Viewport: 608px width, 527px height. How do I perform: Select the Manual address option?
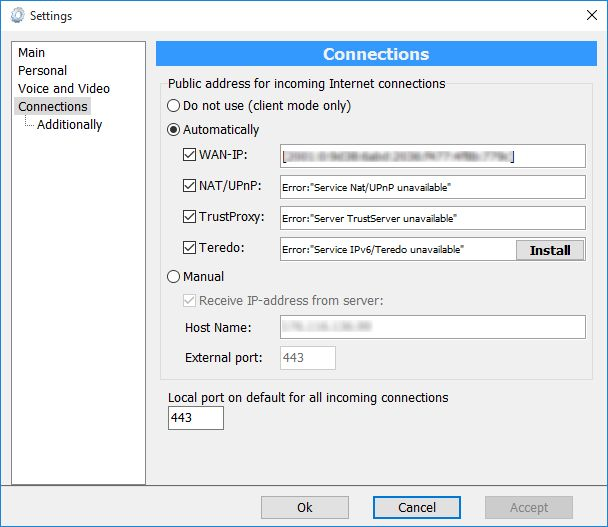[173, 276]
